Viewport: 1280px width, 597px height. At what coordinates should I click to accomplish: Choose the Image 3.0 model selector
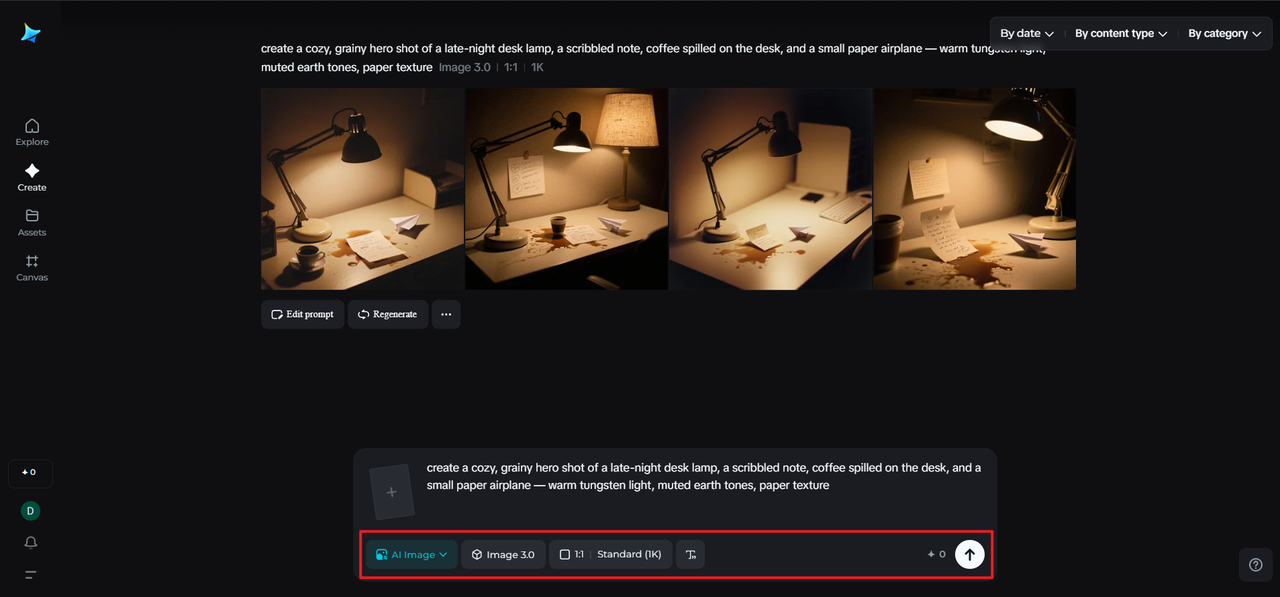coord(503,554)
